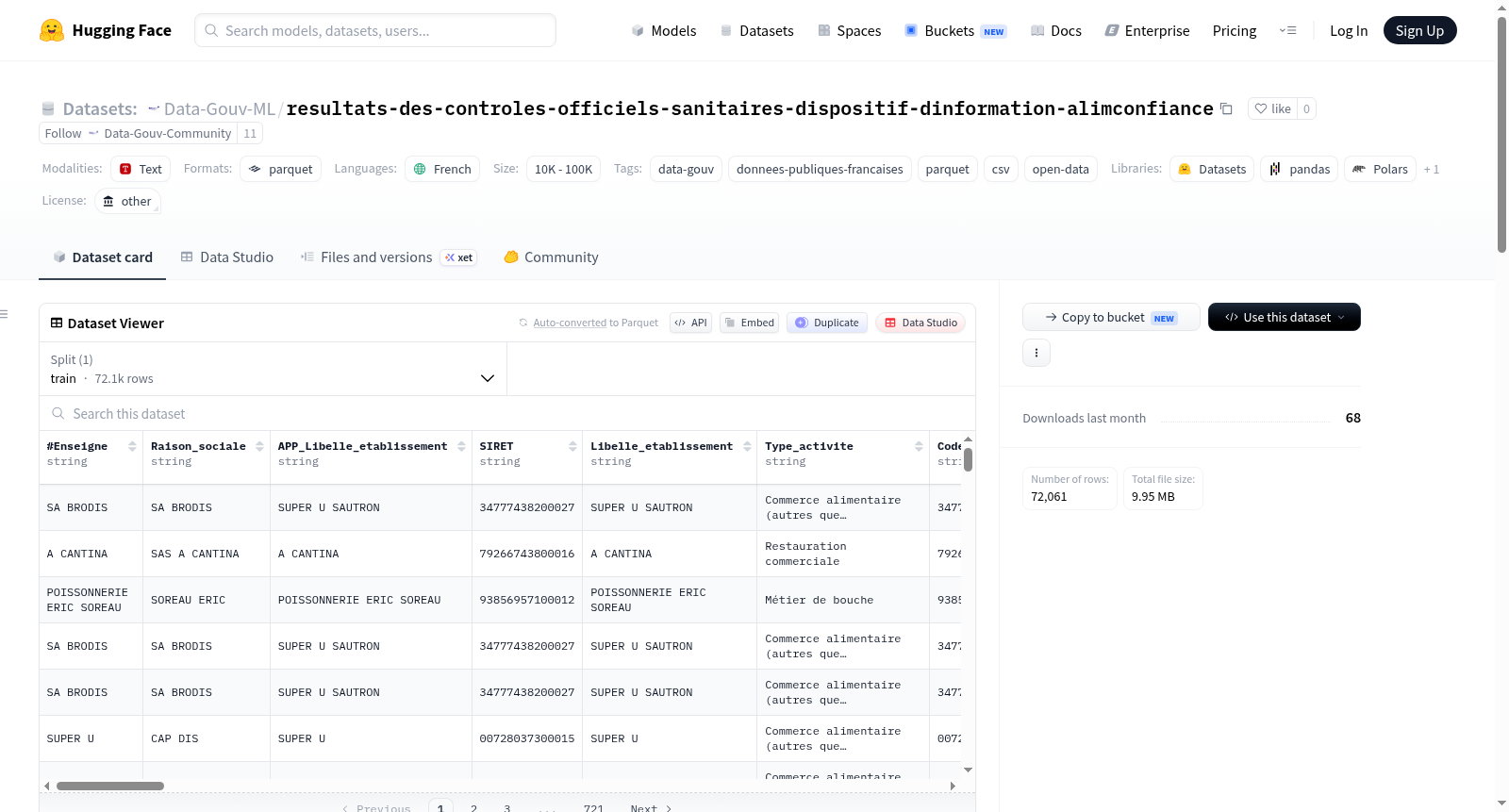Image resolution: width=1509 pixels, height=812 pixels.
Task: Open the three-dot options menu
Action: tap(1036, 353)
